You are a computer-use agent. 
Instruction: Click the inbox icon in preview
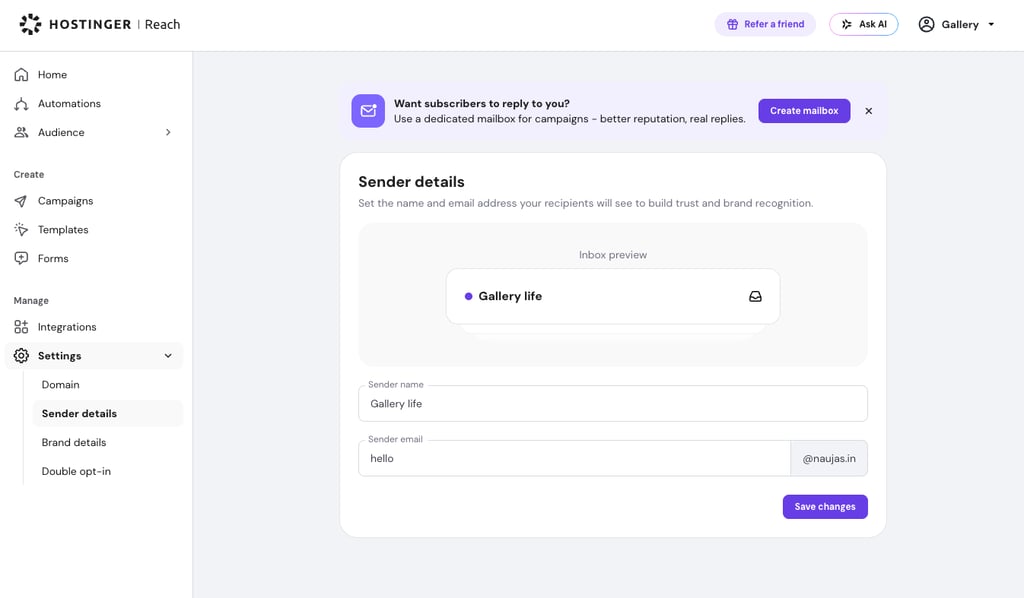[755, 296]
